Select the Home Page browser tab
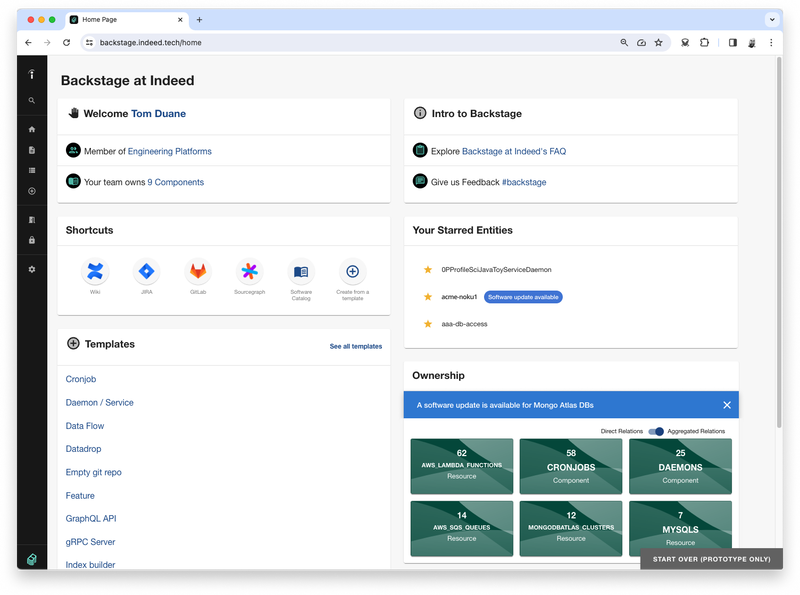Screen dimensions: 800x595 click(x=127, y=19)
